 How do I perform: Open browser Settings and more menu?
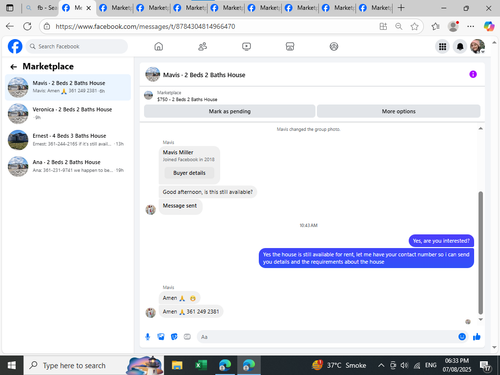pyautogui.click(x=470, y=26)
